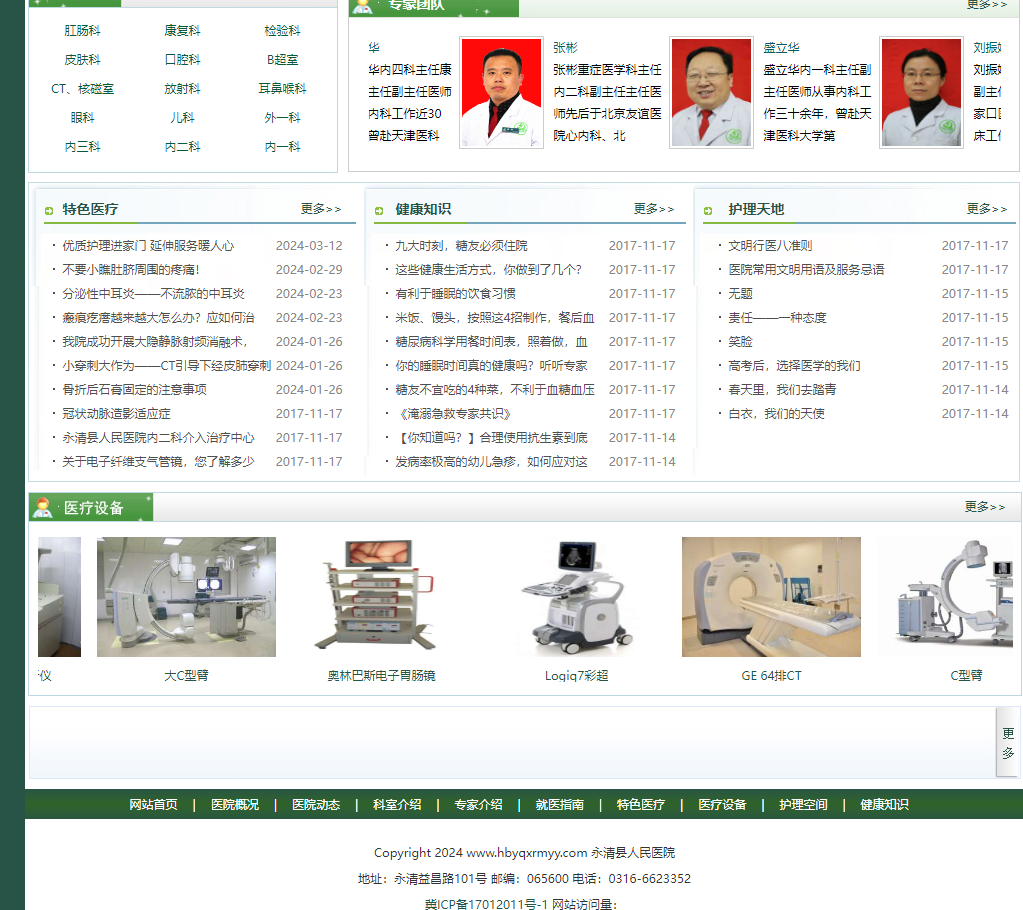Open the 分泌性中耳炎 article
Screen dimensions: 1023x910
click(x=153, y=294)
